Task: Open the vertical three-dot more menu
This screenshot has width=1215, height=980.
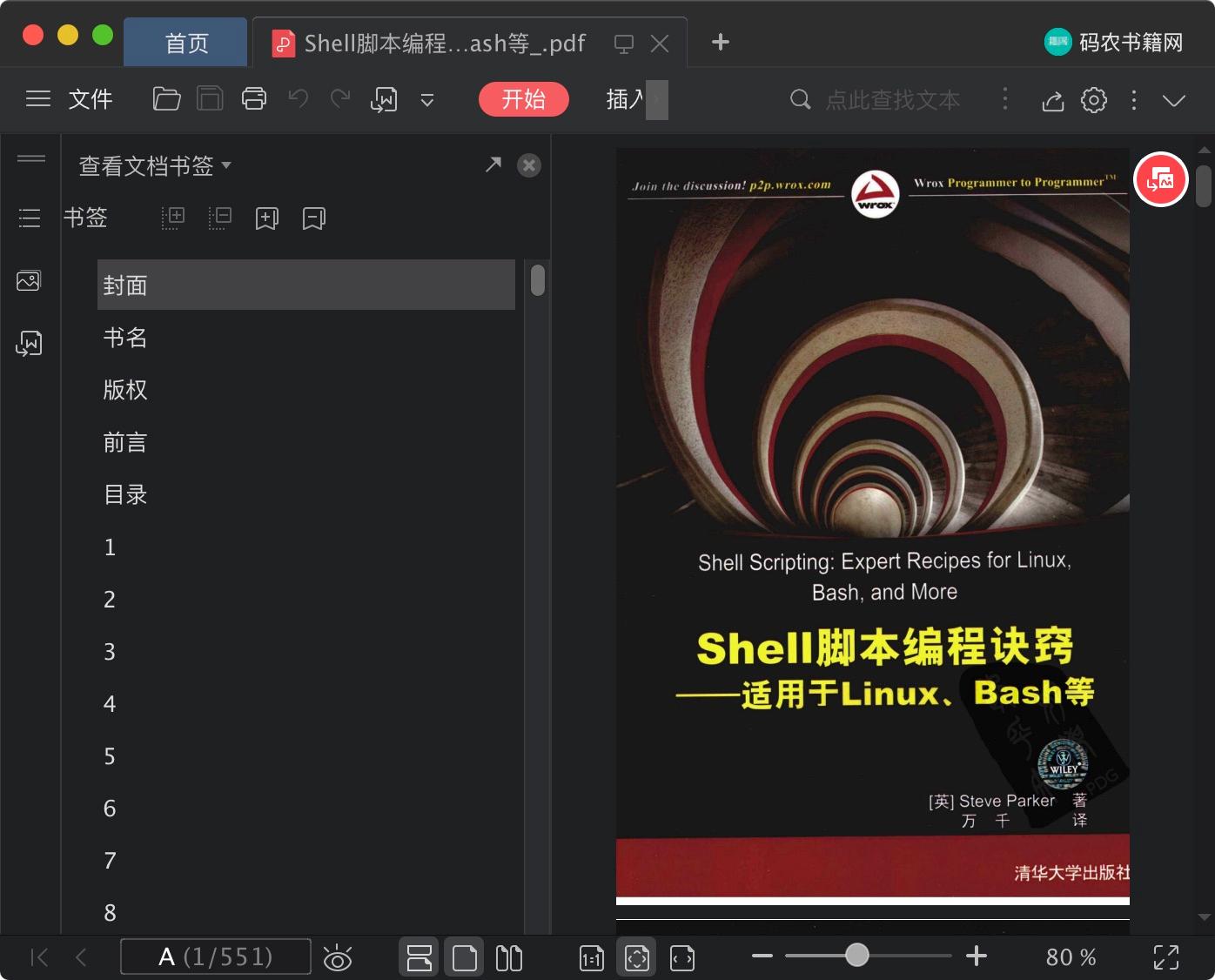Action: (x=1133, y=100)
